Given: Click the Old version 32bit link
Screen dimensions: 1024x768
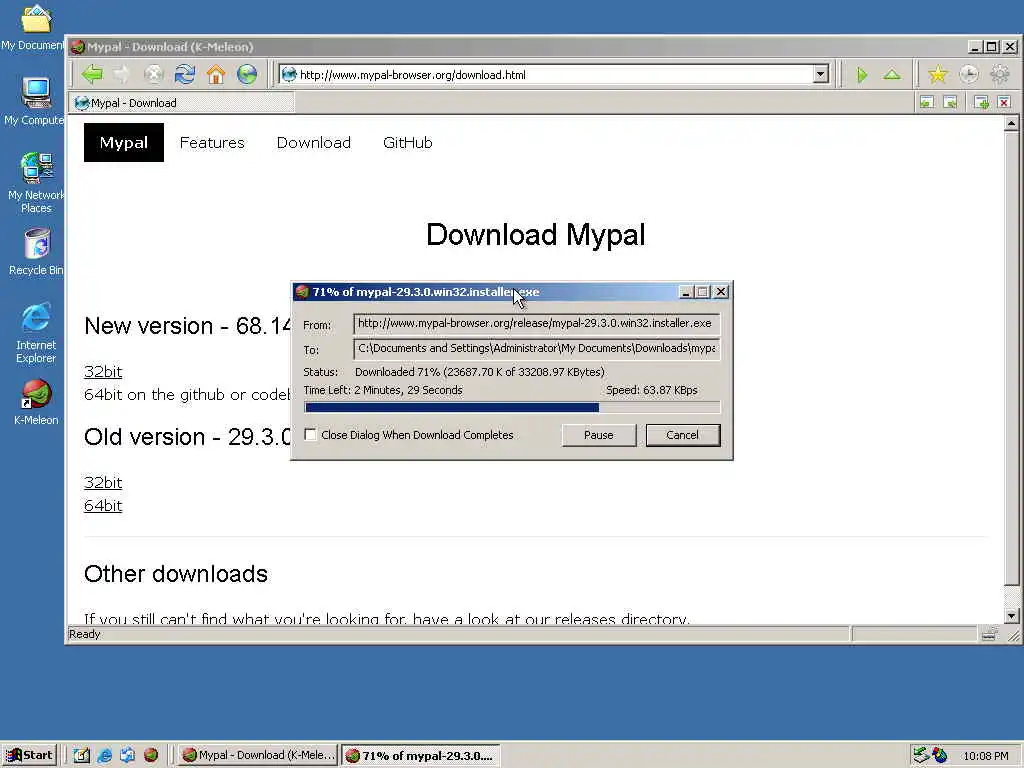Looking at the screenshot, I should (x=103, y=483).
